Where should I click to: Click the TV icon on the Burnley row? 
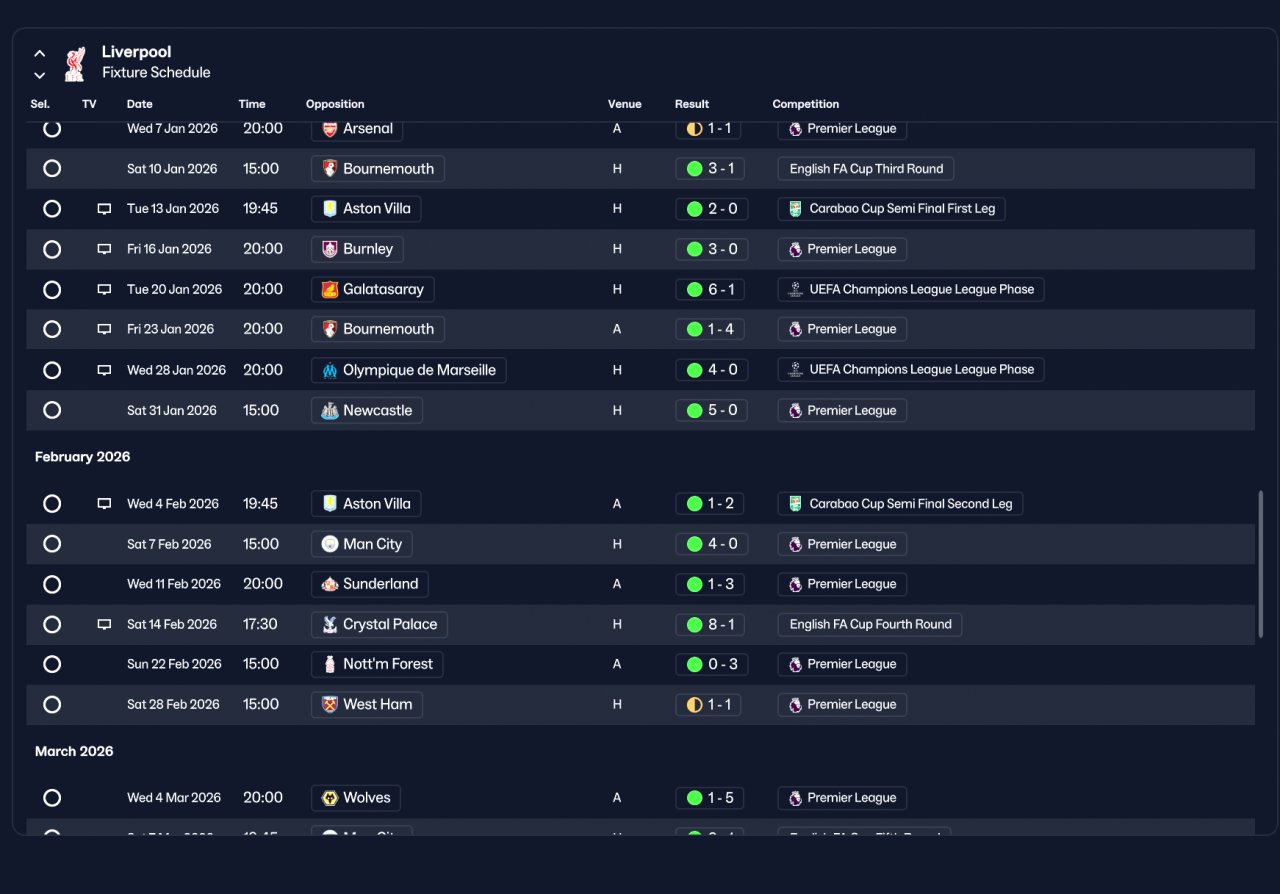click(x=104, y=249)
